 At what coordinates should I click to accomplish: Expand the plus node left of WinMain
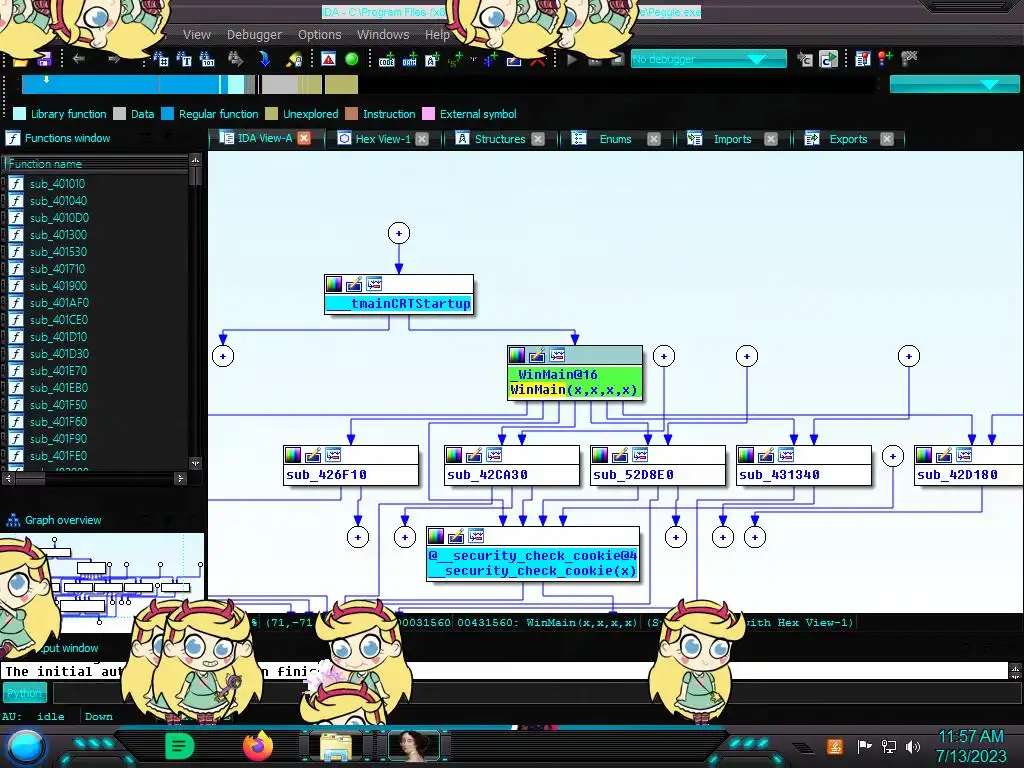coord(223,357)
